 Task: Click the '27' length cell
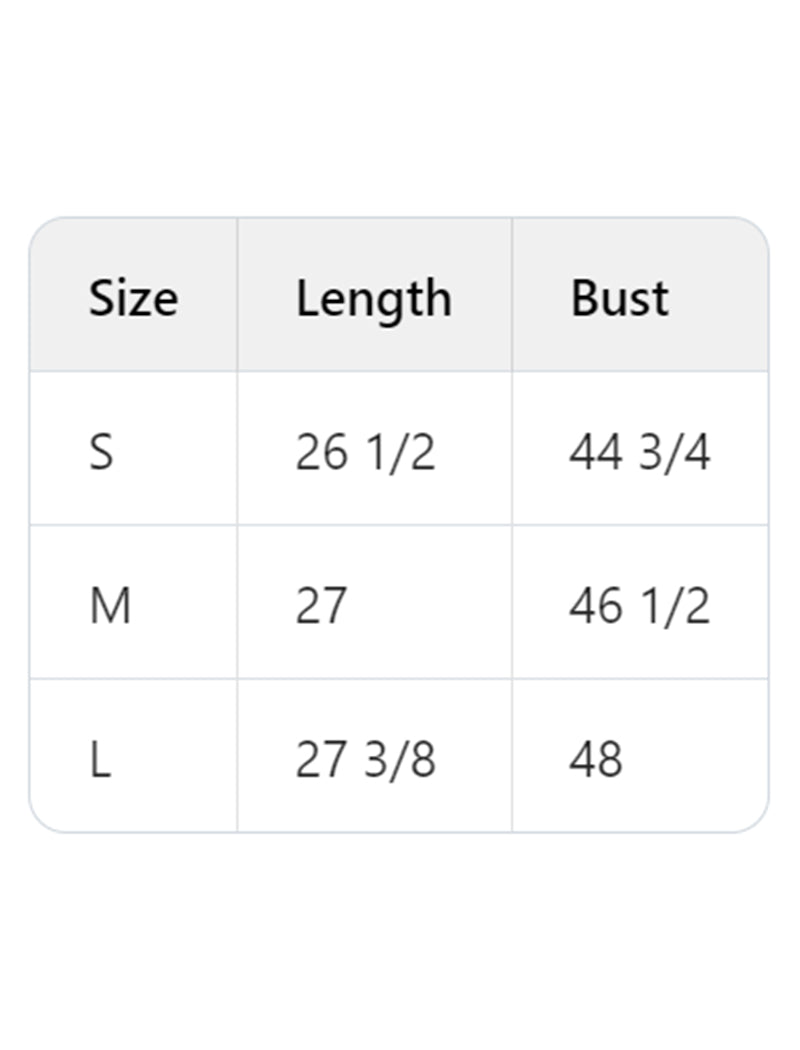(321, 606)
